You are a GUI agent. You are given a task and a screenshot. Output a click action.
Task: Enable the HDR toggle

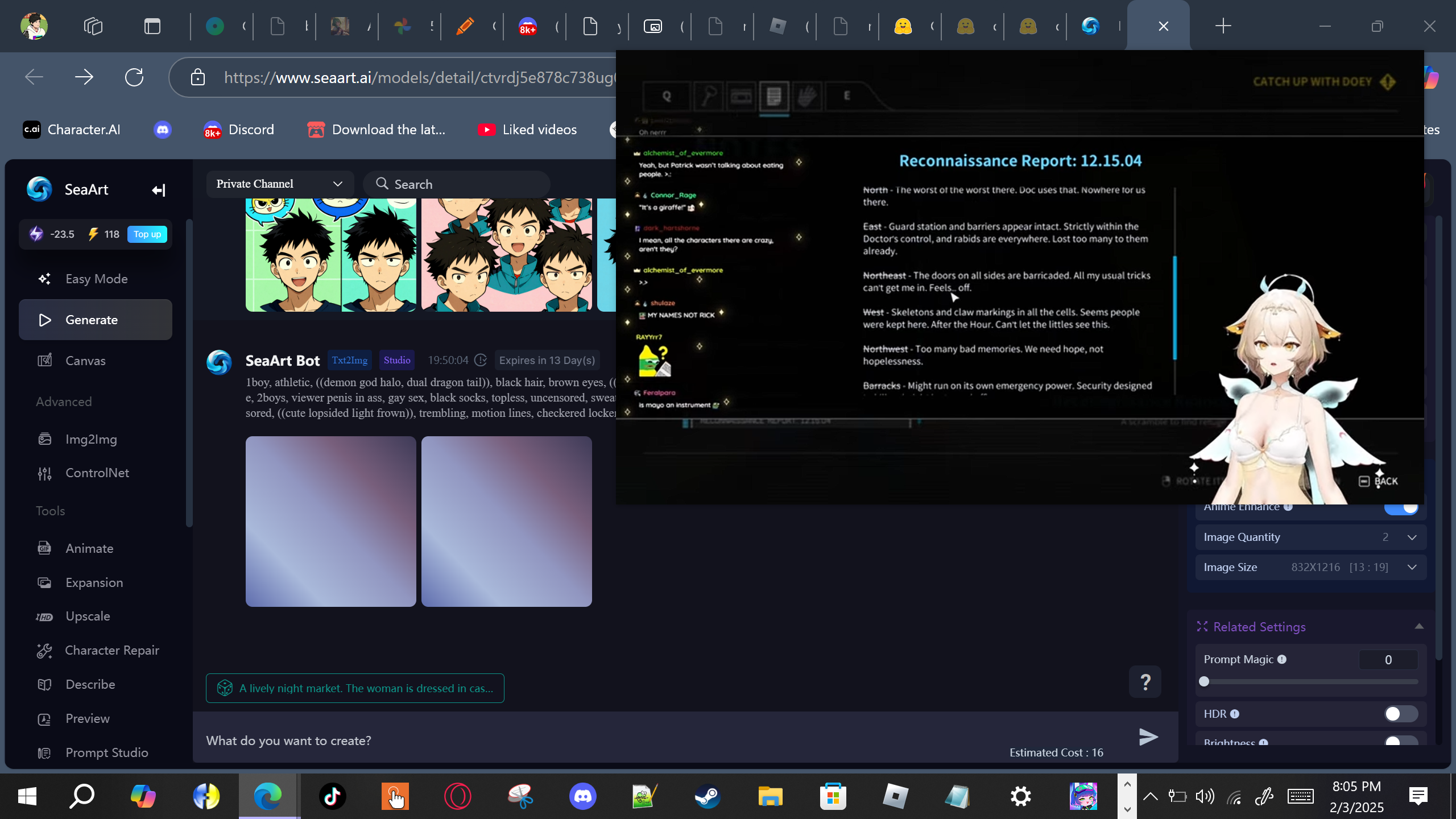click(1401, 714)
